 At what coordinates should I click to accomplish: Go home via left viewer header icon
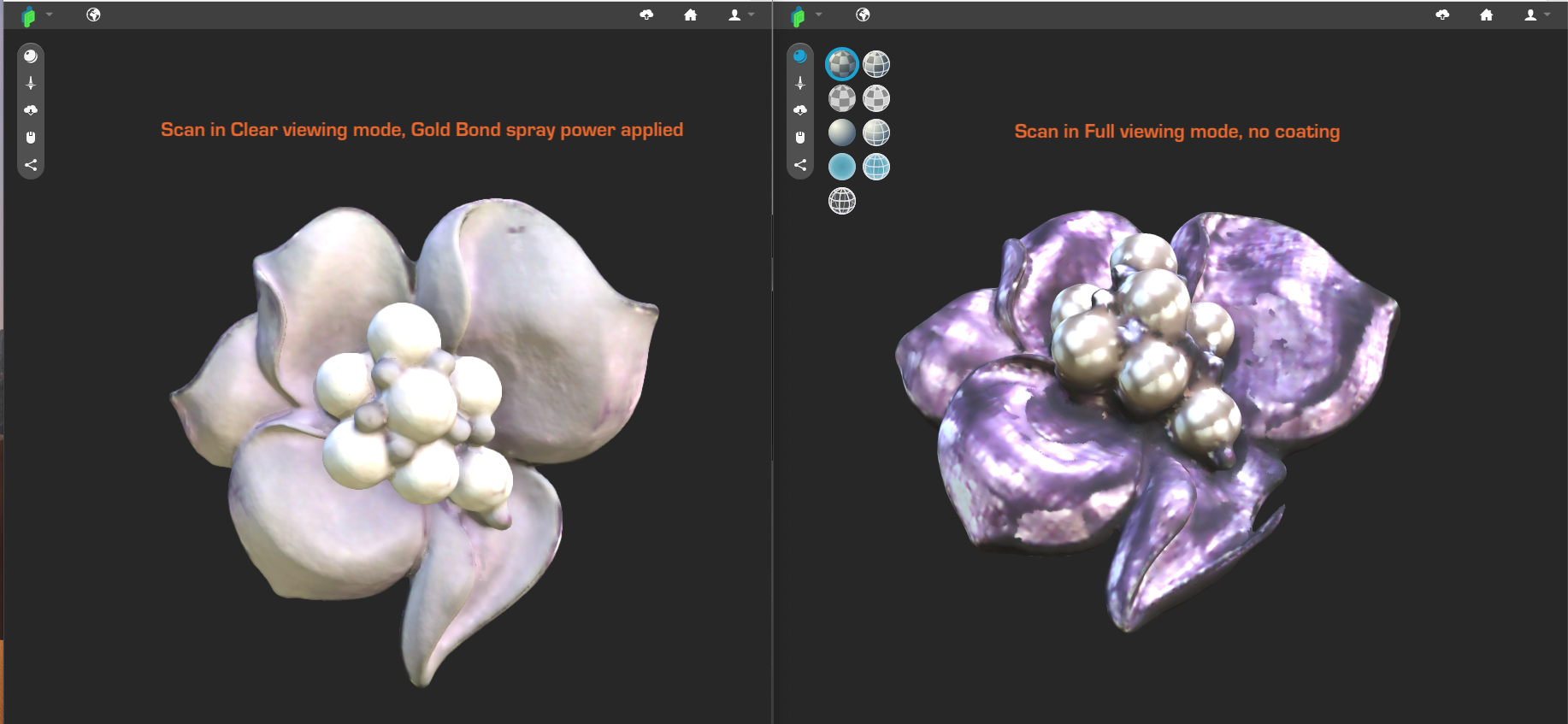(x=691, y=15)
